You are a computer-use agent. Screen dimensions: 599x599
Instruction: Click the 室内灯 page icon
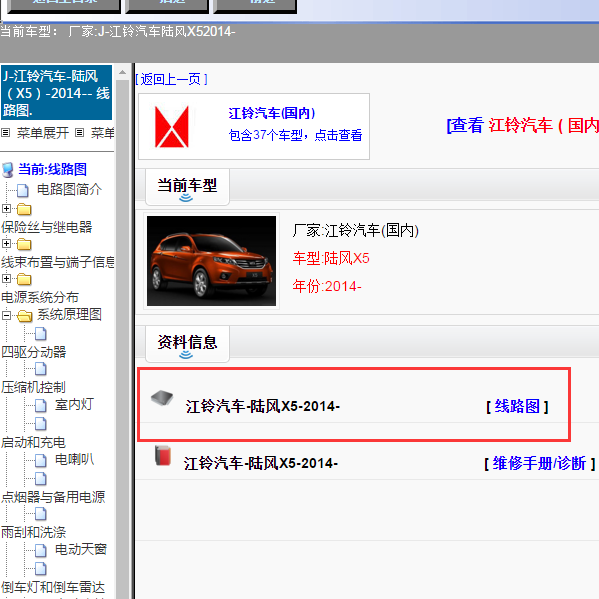[40, 405]
